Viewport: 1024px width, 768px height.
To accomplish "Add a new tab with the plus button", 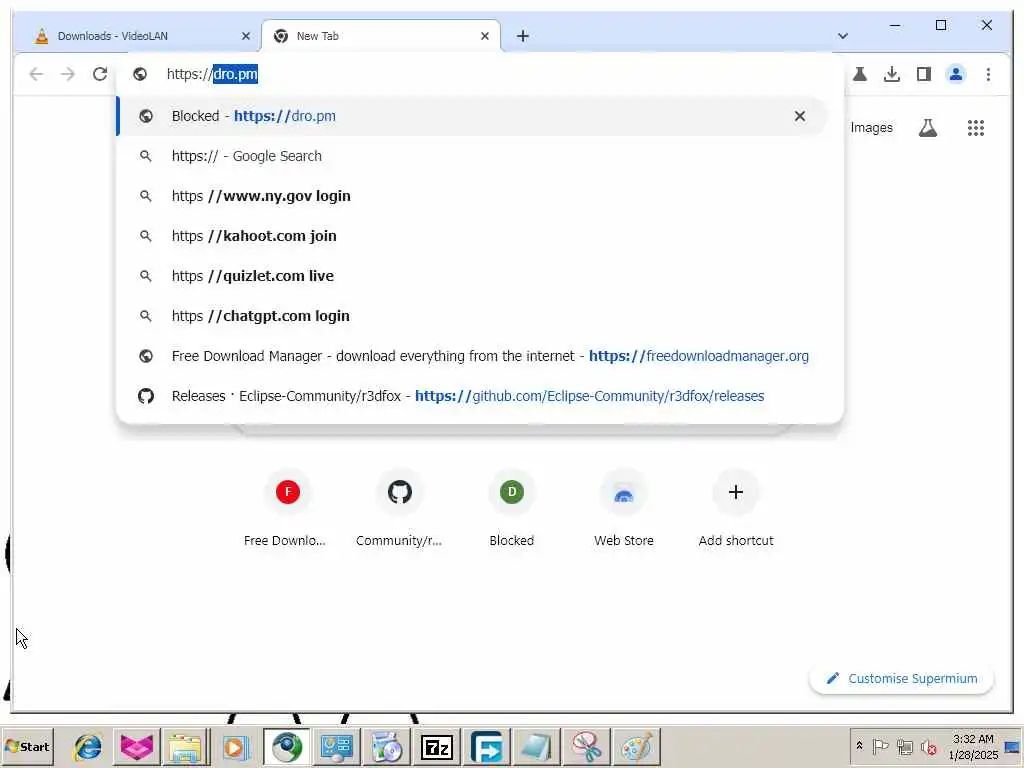I will point(522,36).
